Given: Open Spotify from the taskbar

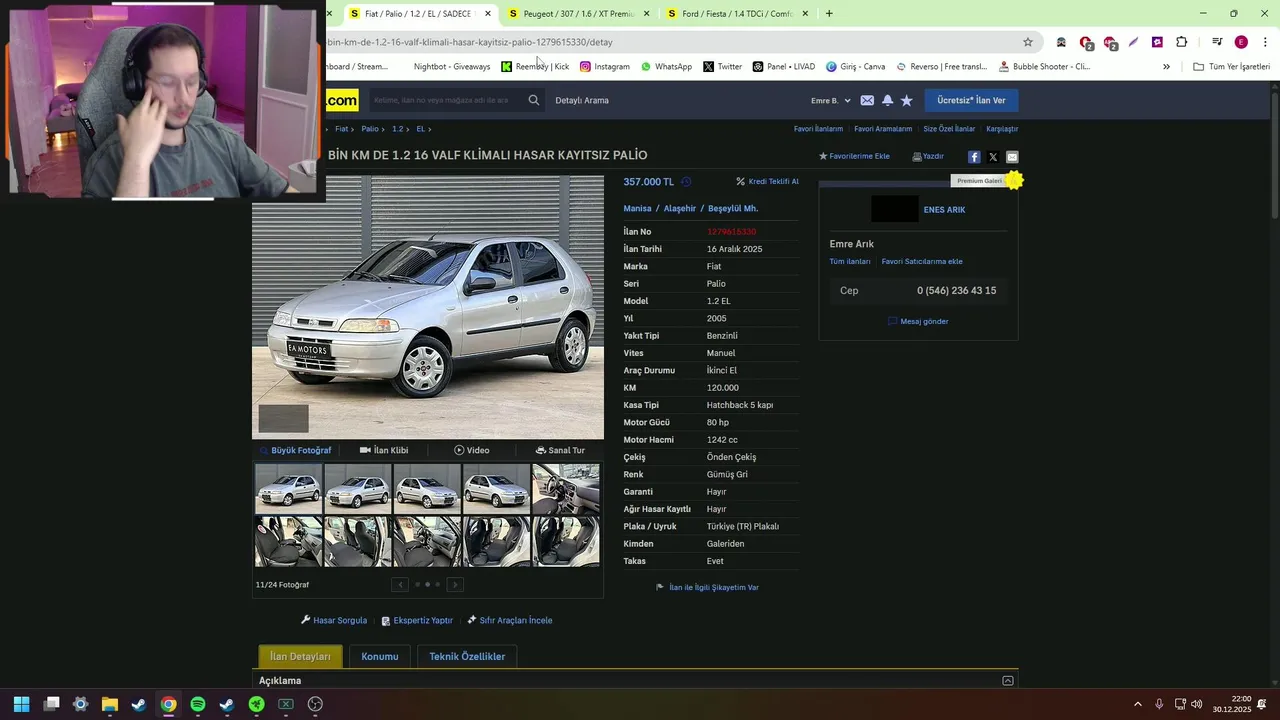Looking at the screenshot, I should coord(198,704).
